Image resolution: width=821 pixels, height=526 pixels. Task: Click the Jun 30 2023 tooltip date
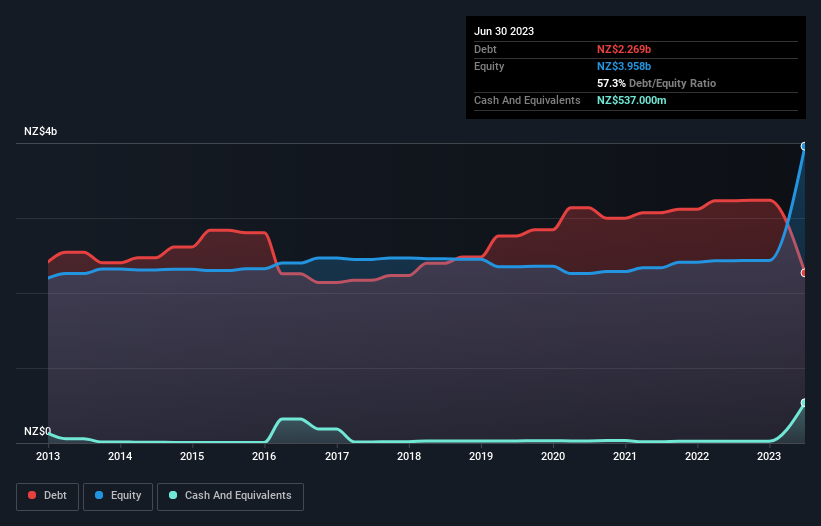(x=504, y=31)
